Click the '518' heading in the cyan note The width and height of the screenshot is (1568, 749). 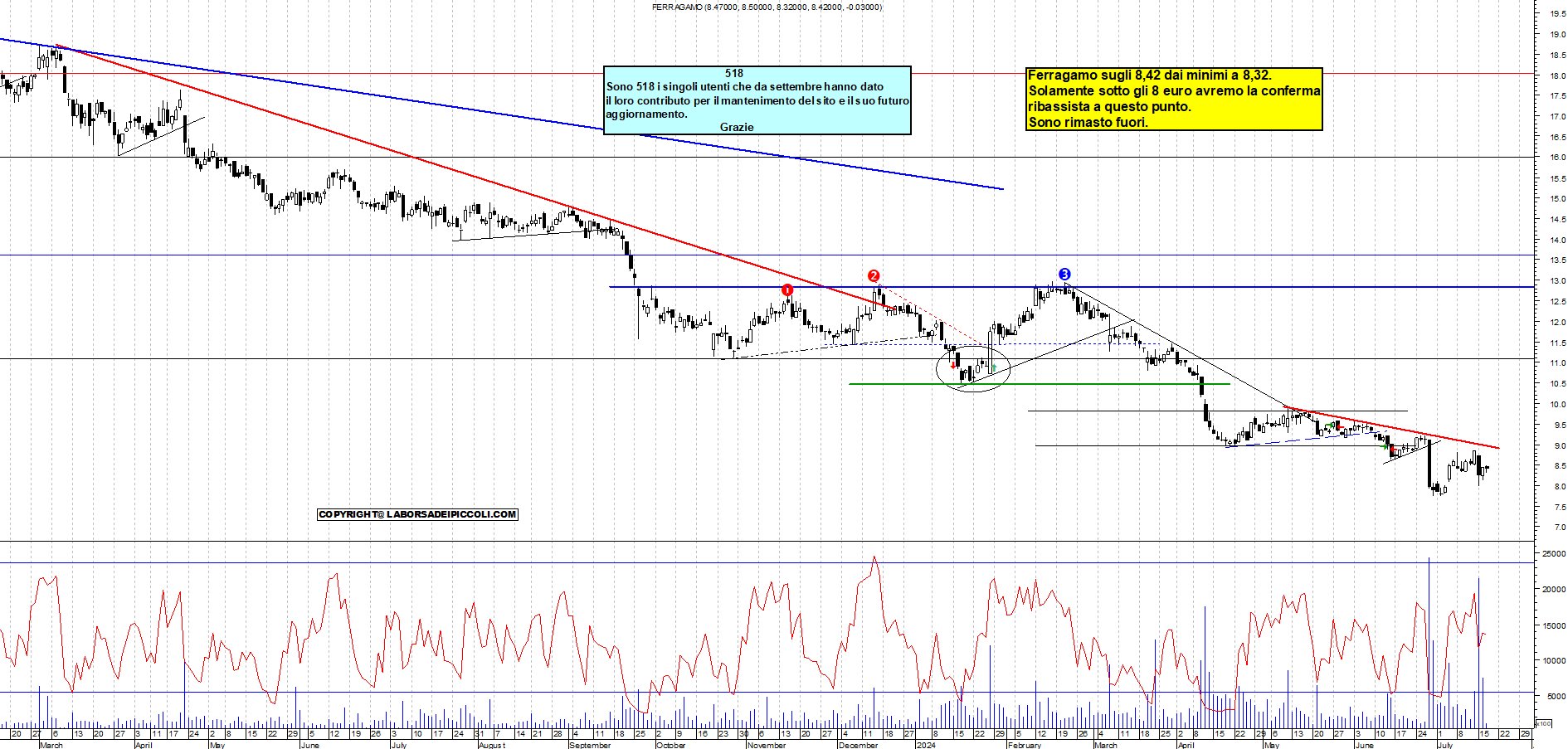pyautogui.click(x=734, y=74)
